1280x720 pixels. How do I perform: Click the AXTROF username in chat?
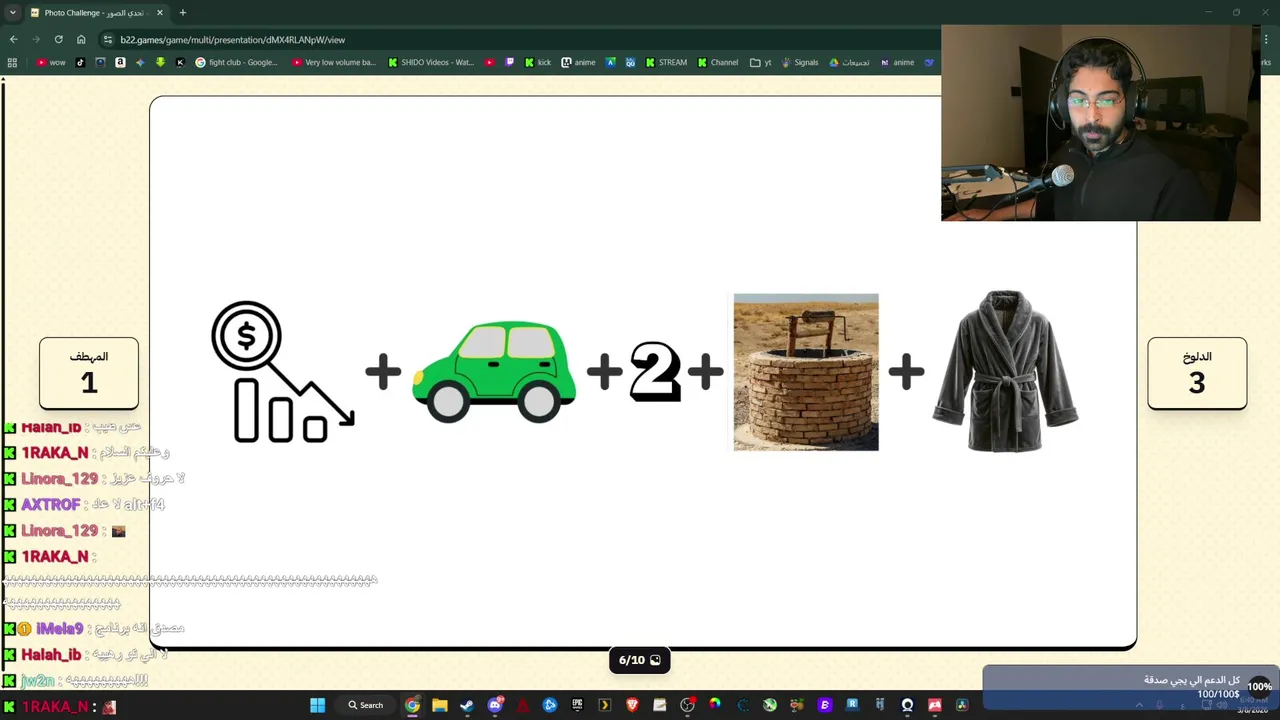(51, 505)
